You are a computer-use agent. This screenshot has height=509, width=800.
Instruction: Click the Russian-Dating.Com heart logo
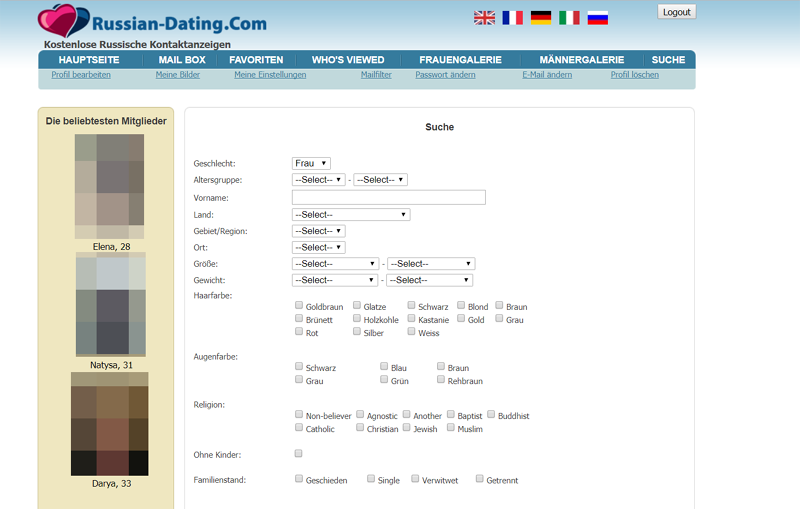pos(63,20)
